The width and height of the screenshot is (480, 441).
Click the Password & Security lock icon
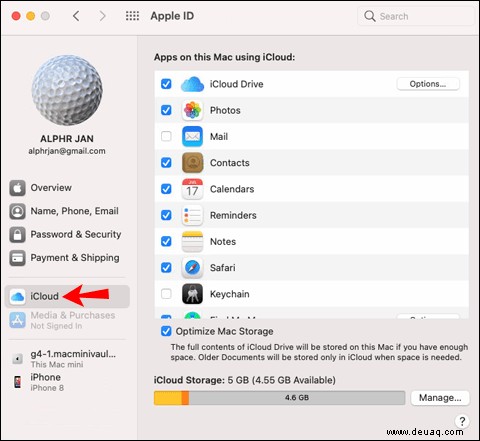click(x=17, y=235)
